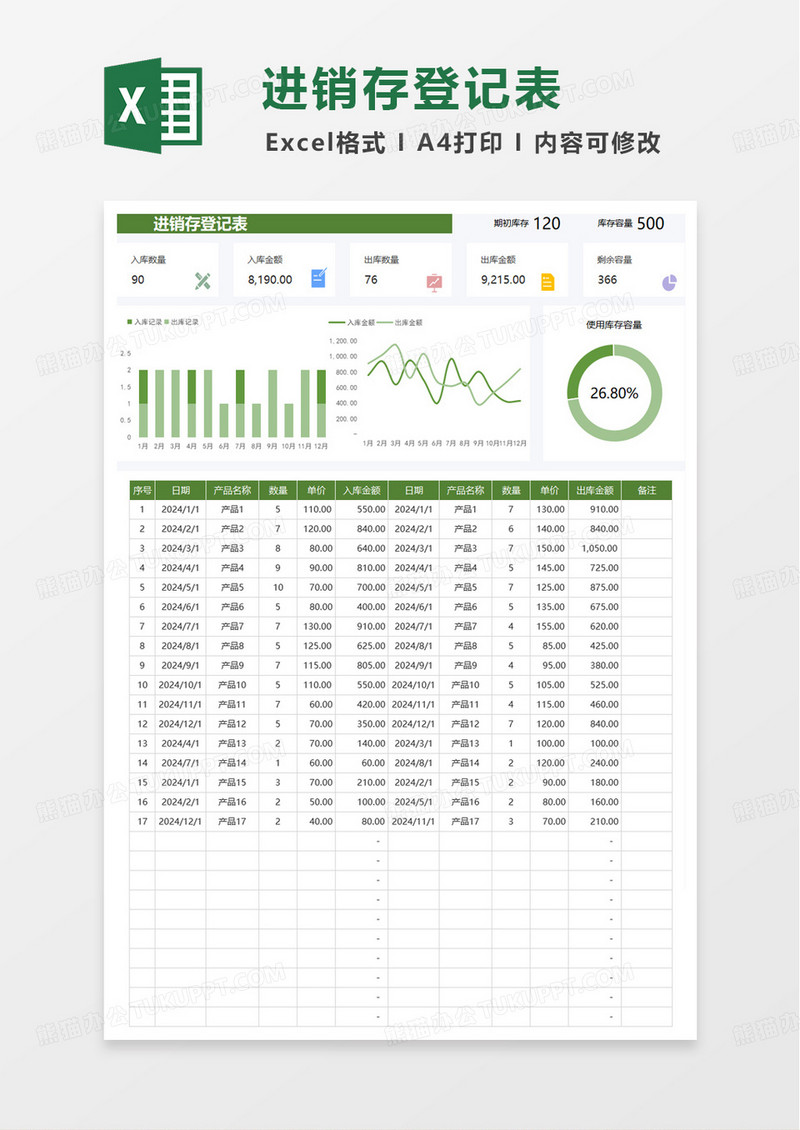
Task: Select the cell with amount 675.00
Action: (x=595, y=607)
